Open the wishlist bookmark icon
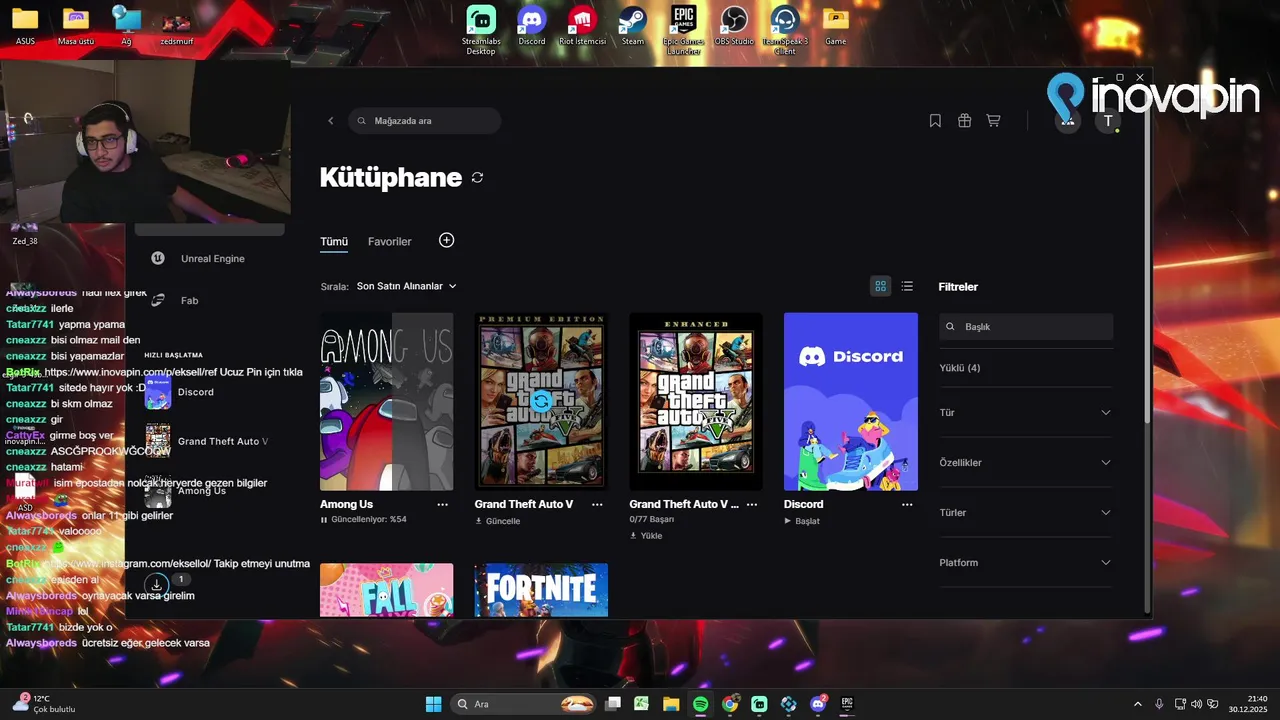The width and height of the screenshot is (1280, 720). click(935, 121)
